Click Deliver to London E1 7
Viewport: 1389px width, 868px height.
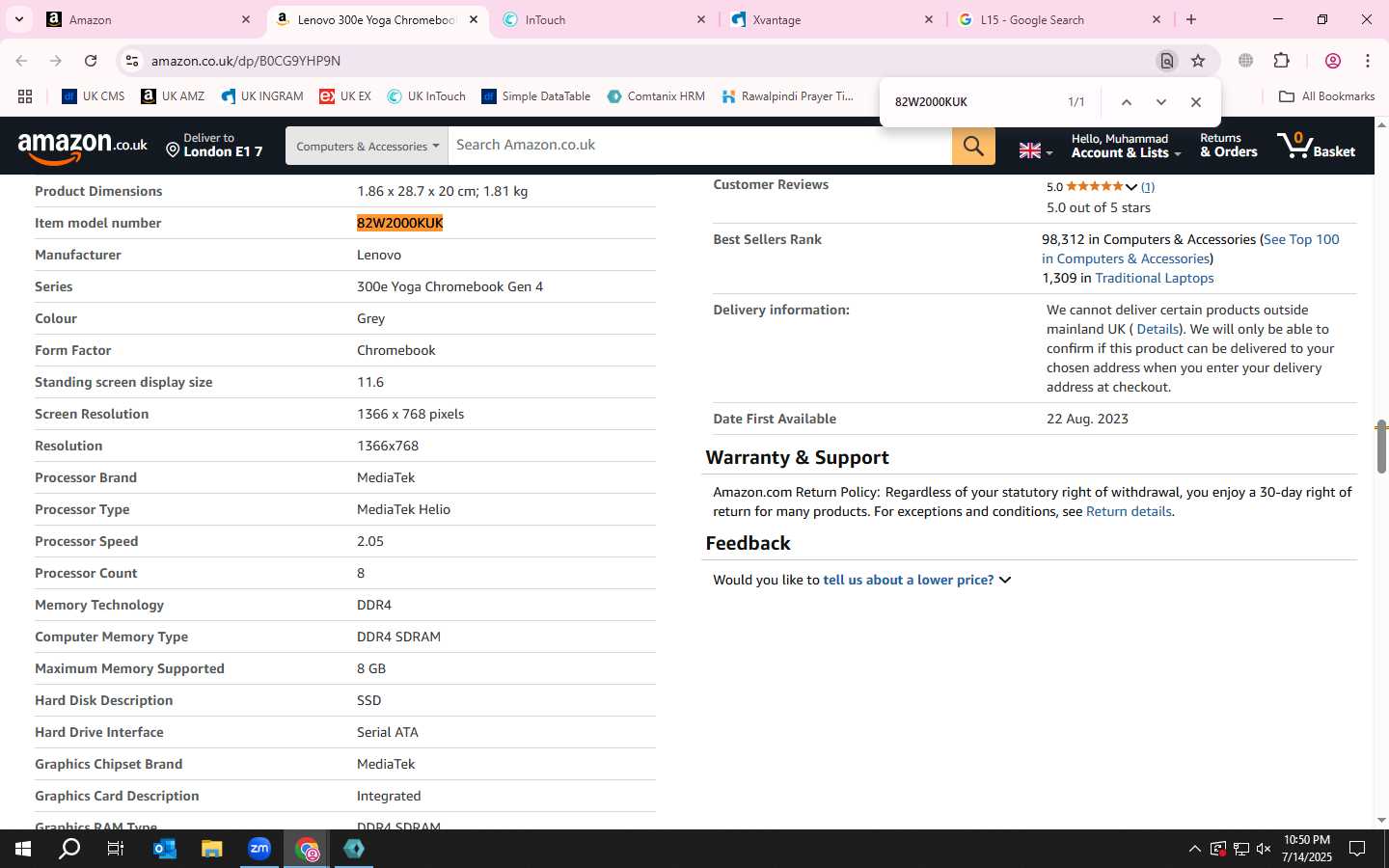pyautogui.click(x=214, y=146)
